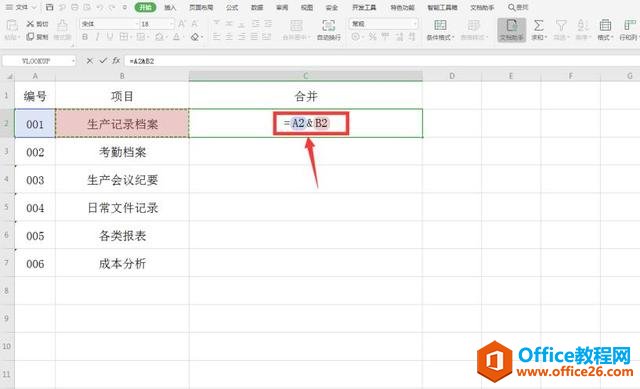Click the 查找 search button
640x389 pixels.
coord(518,7)
